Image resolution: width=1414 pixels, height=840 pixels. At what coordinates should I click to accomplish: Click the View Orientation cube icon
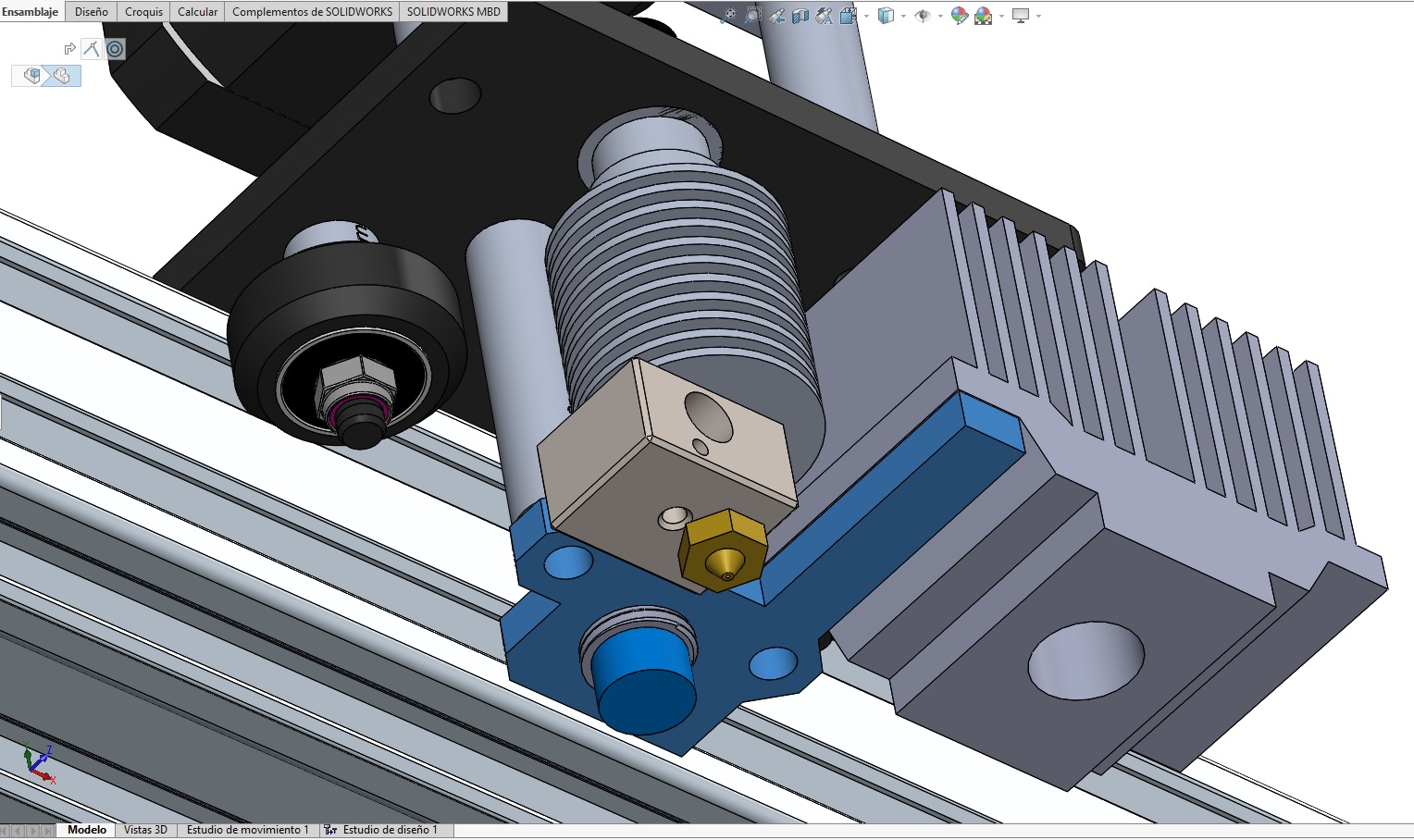click(848, 16)
